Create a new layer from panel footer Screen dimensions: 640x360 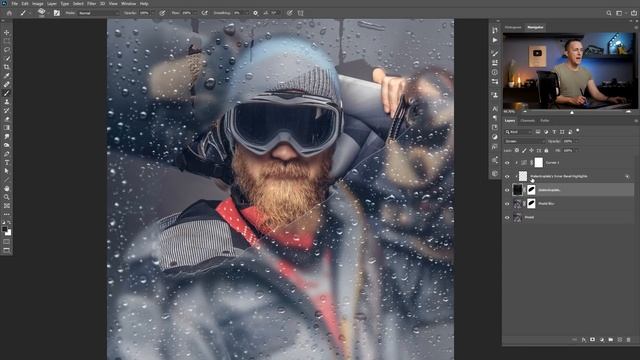click(620, 340)
